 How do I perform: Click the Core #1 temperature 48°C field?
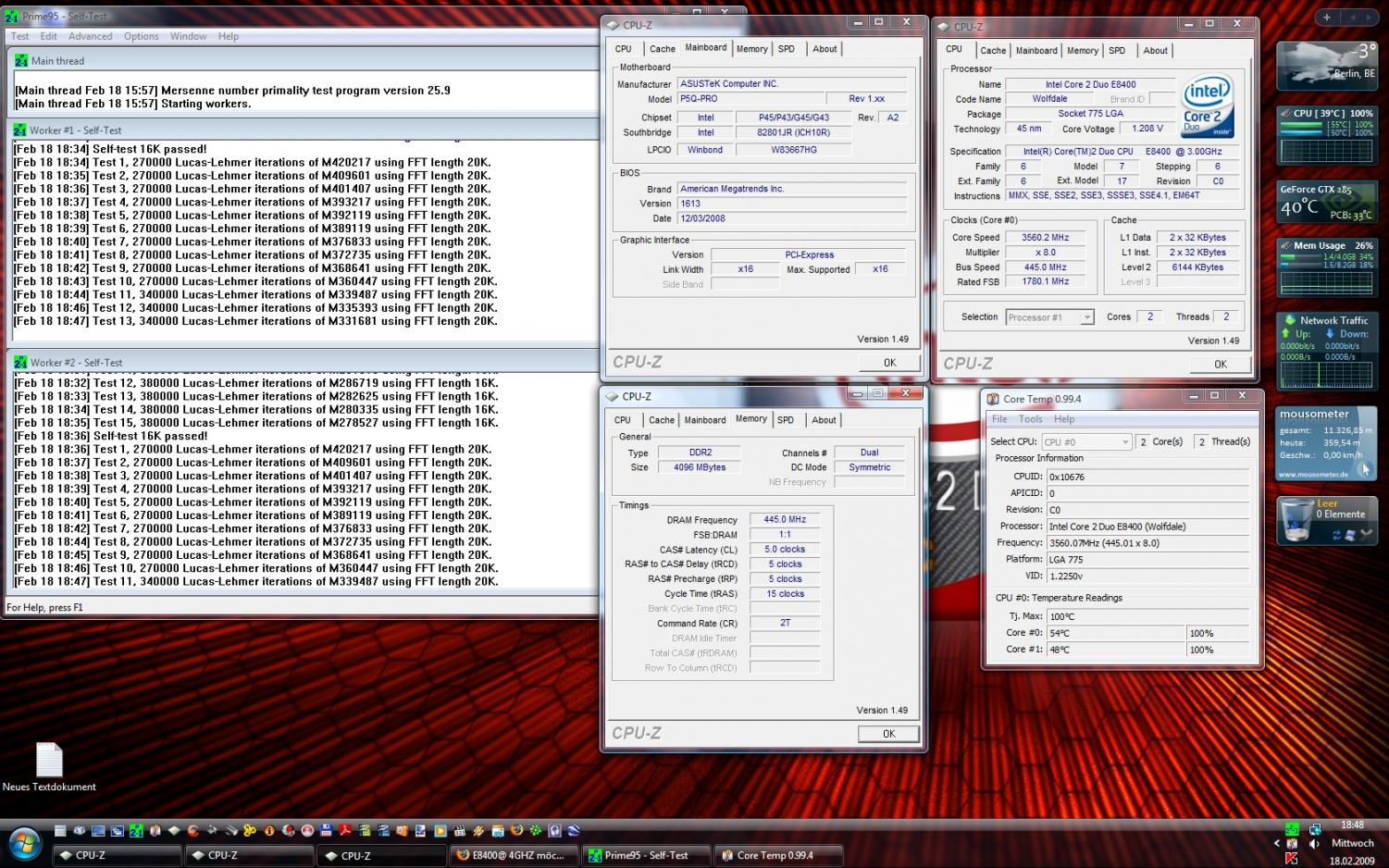tap(1115, 650)
